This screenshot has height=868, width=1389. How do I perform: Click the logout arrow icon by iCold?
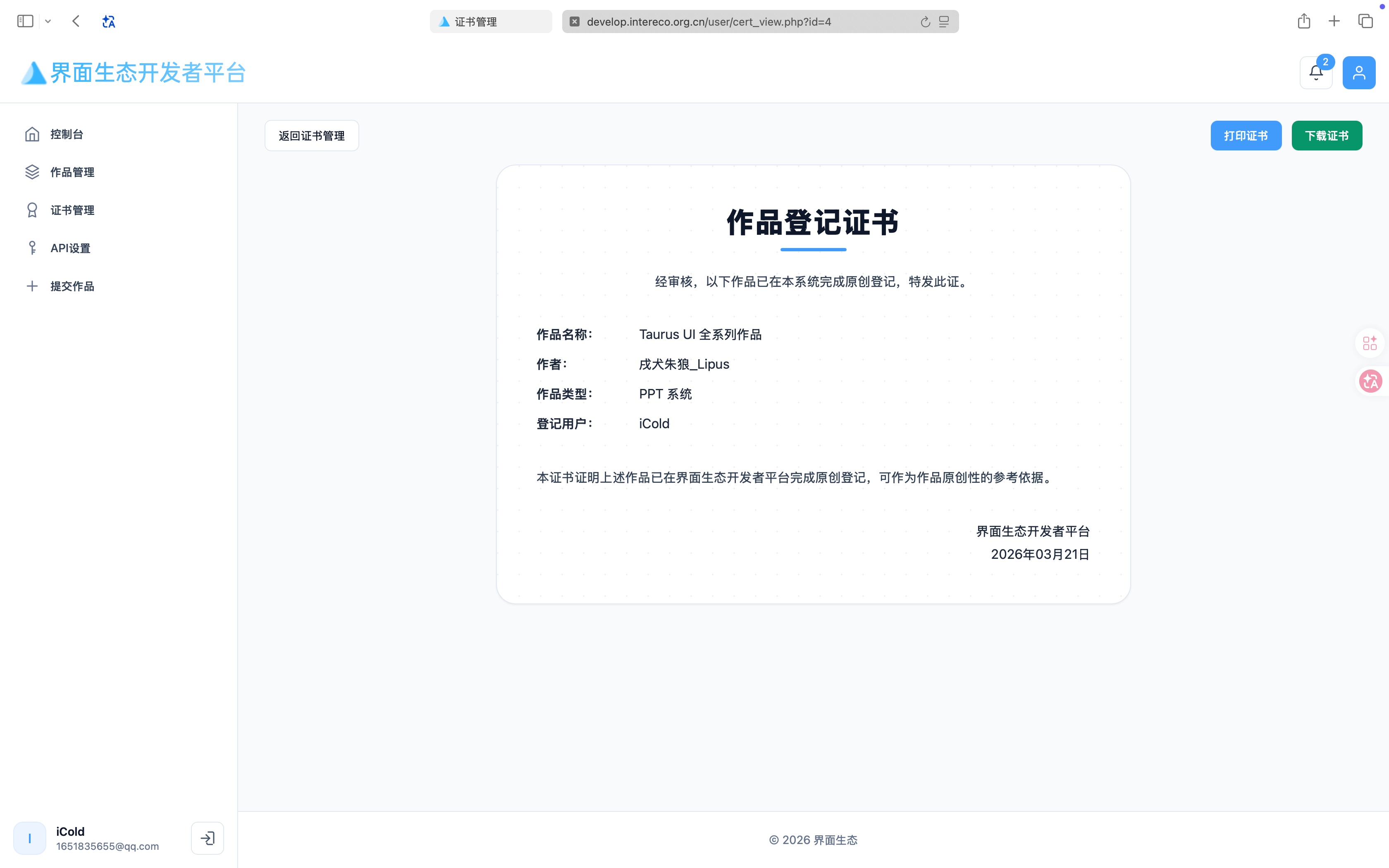[x=207, y=838]
